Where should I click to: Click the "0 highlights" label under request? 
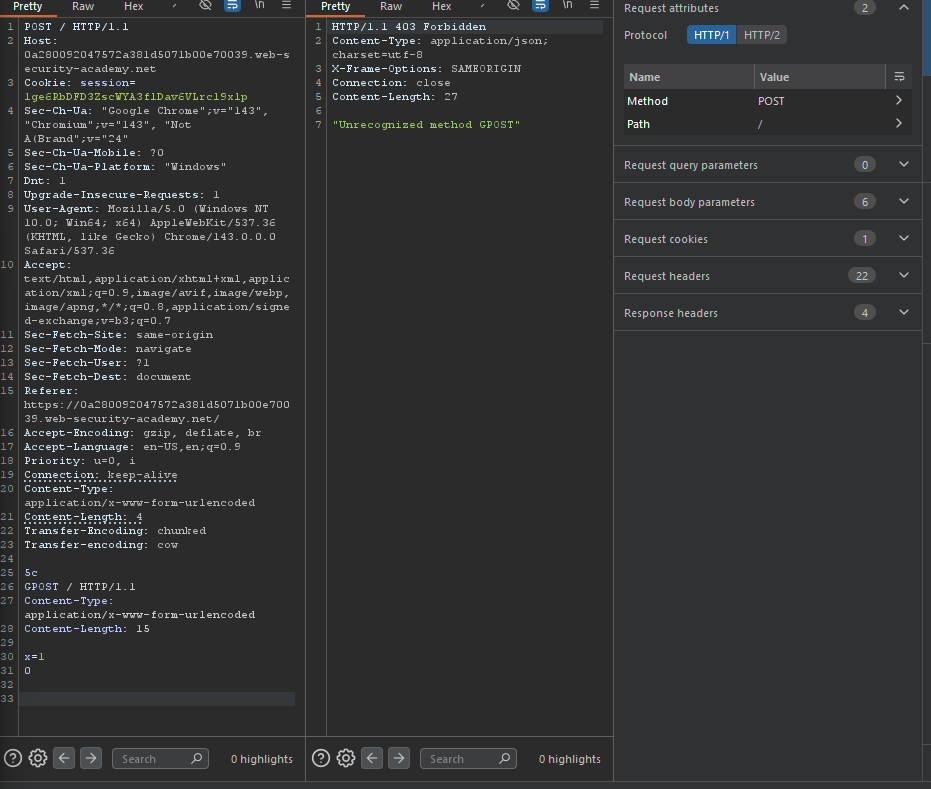[x=261, y=759]
